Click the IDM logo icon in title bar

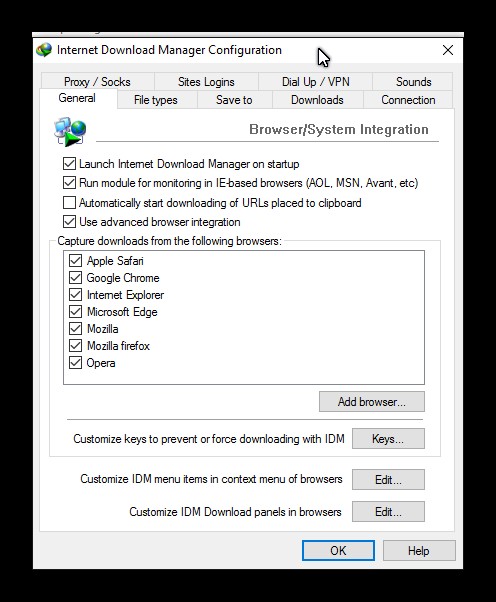44,50
